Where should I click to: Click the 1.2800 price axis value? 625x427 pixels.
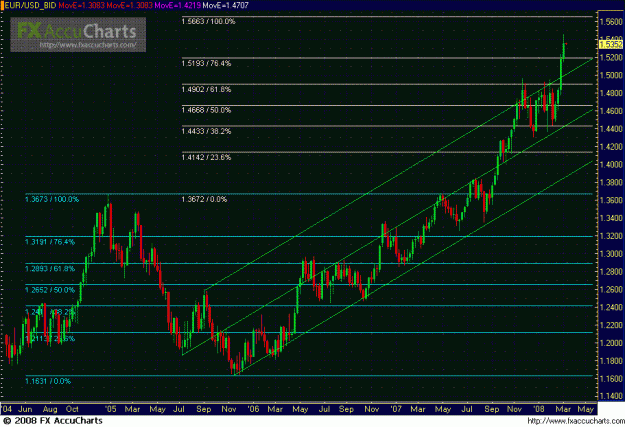click(x=611, y=272)
